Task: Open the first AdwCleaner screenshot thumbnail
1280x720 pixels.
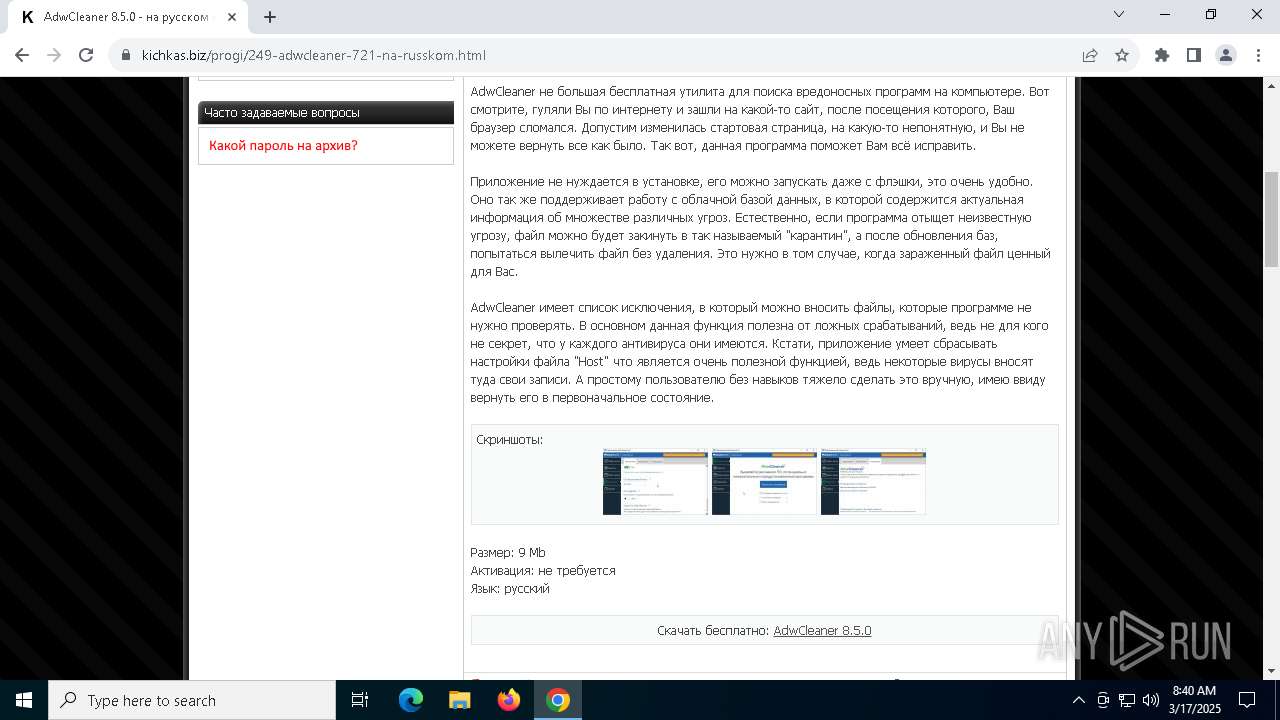Action: 655,482
